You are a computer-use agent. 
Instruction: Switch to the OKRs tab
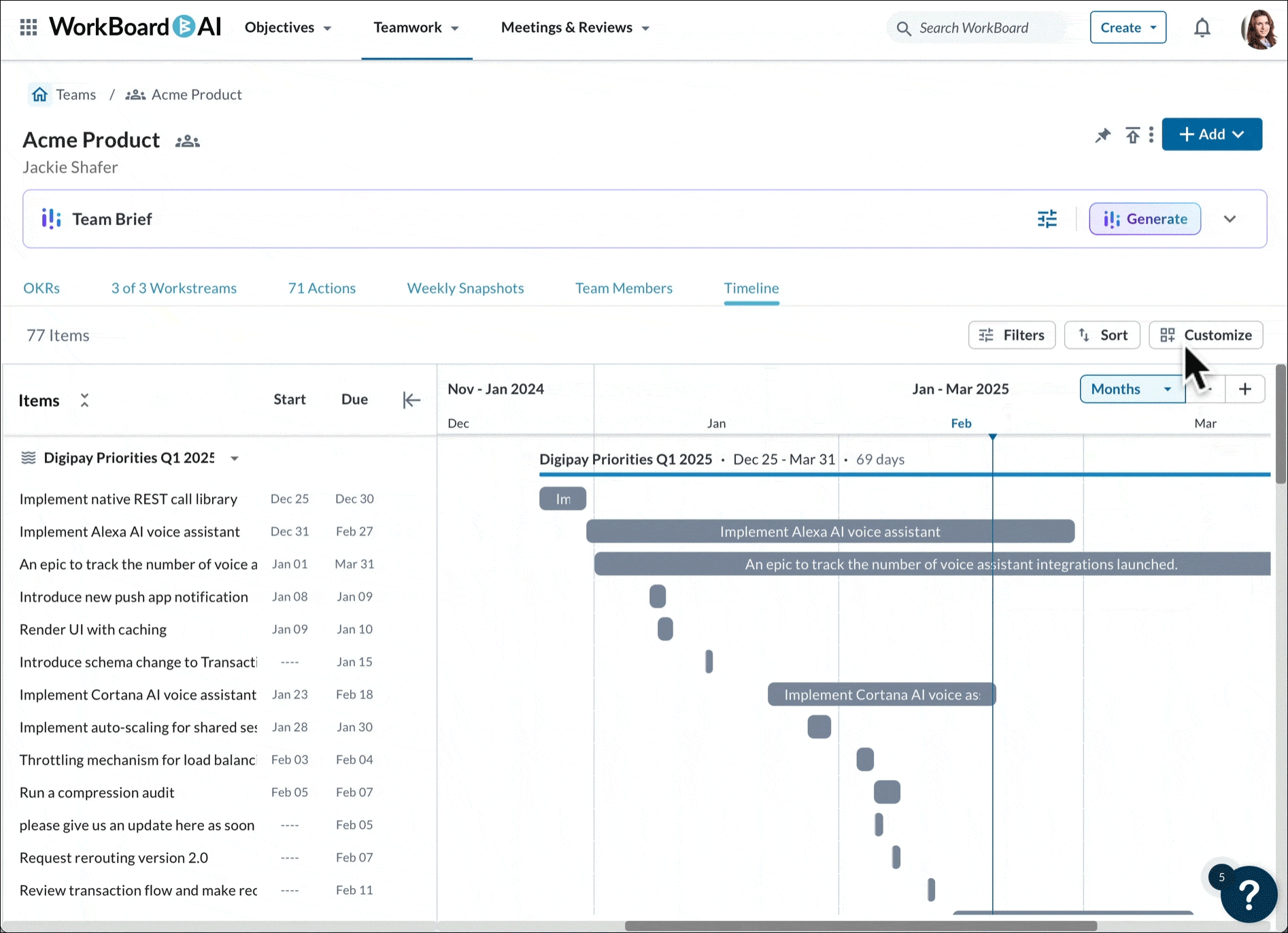coord(41,288)
